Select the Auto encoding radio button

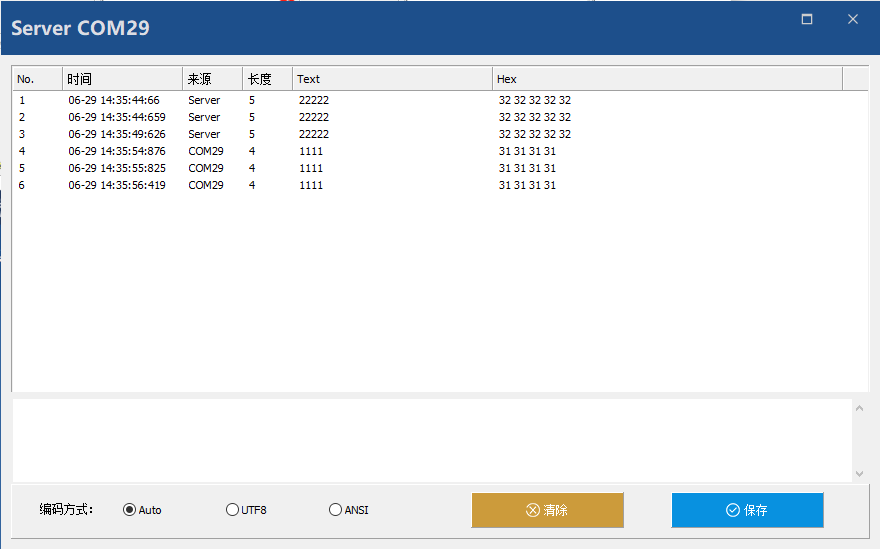click(129, 510)
